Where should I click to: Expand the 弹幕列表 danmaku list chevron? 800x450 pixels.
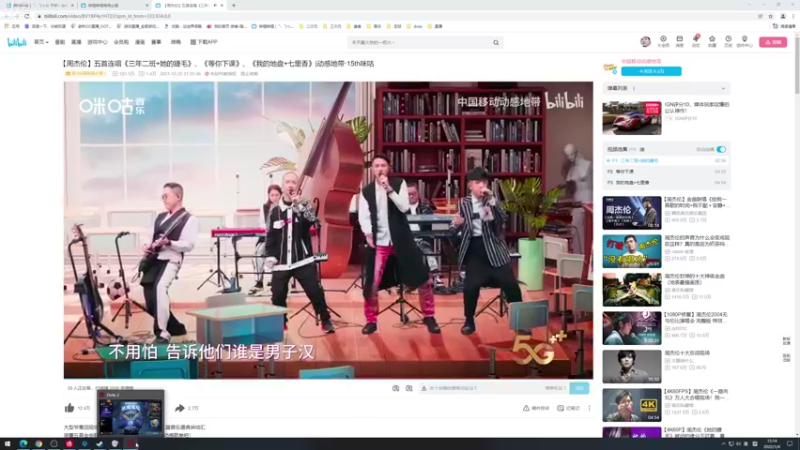[x=723, y=88]
